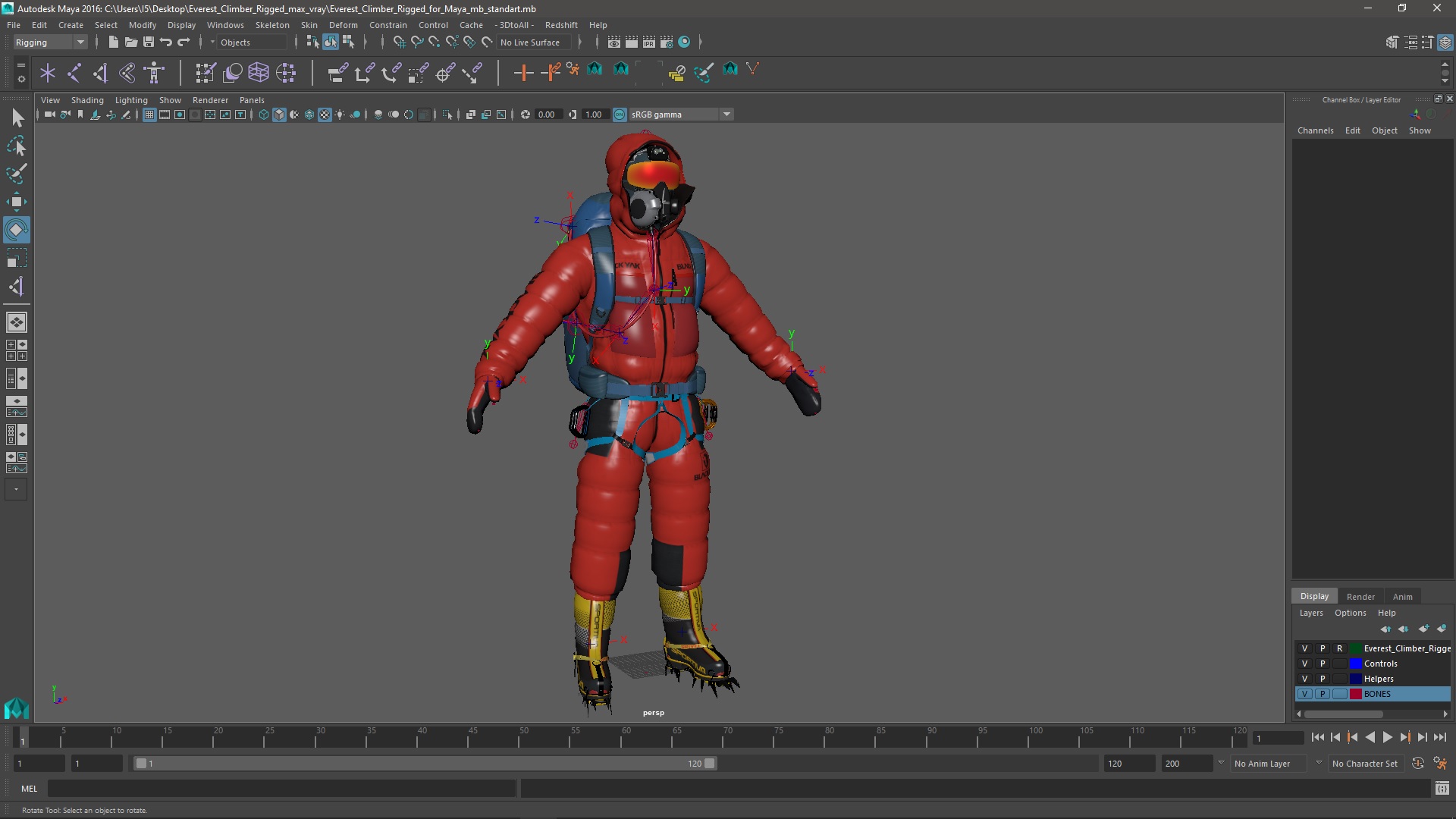1456x819 pixels.
Task: Click the Undo arrow
Action: point(166,42)
